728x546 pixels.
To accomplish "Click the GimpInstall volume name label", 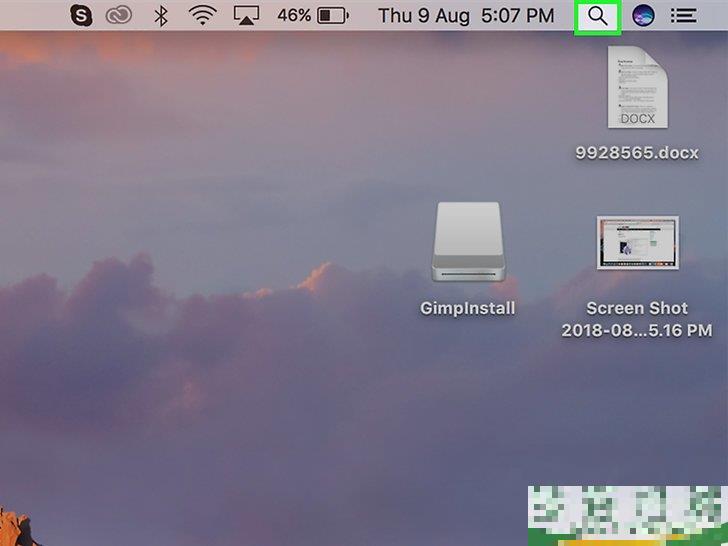I will click(468, 308).
